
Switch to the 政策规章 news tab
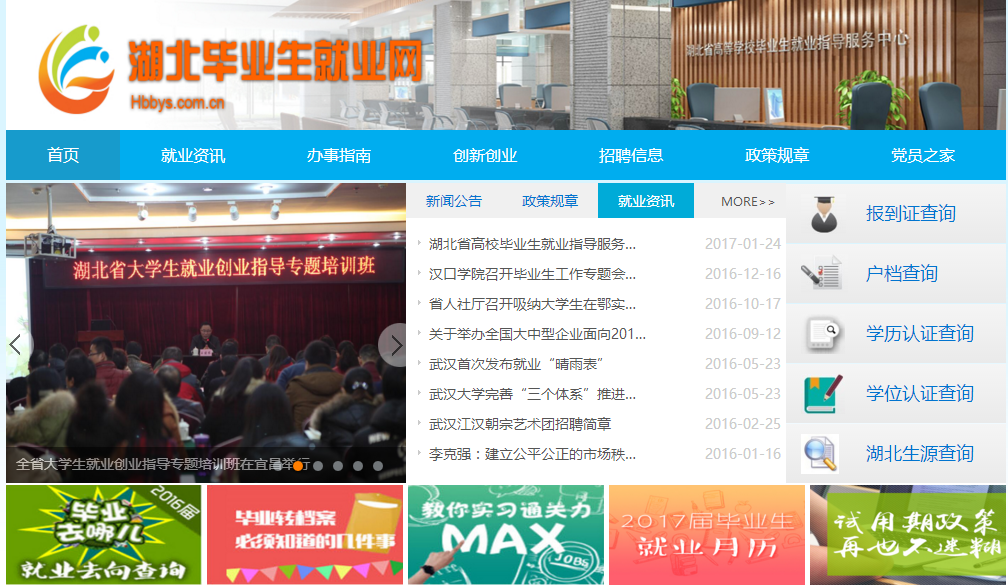(550, 201)
